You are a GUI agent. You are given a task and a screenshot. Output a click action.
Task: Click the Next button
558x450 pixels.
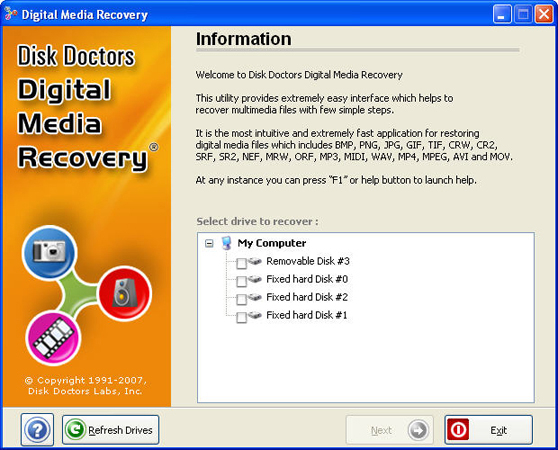point(390,430)
